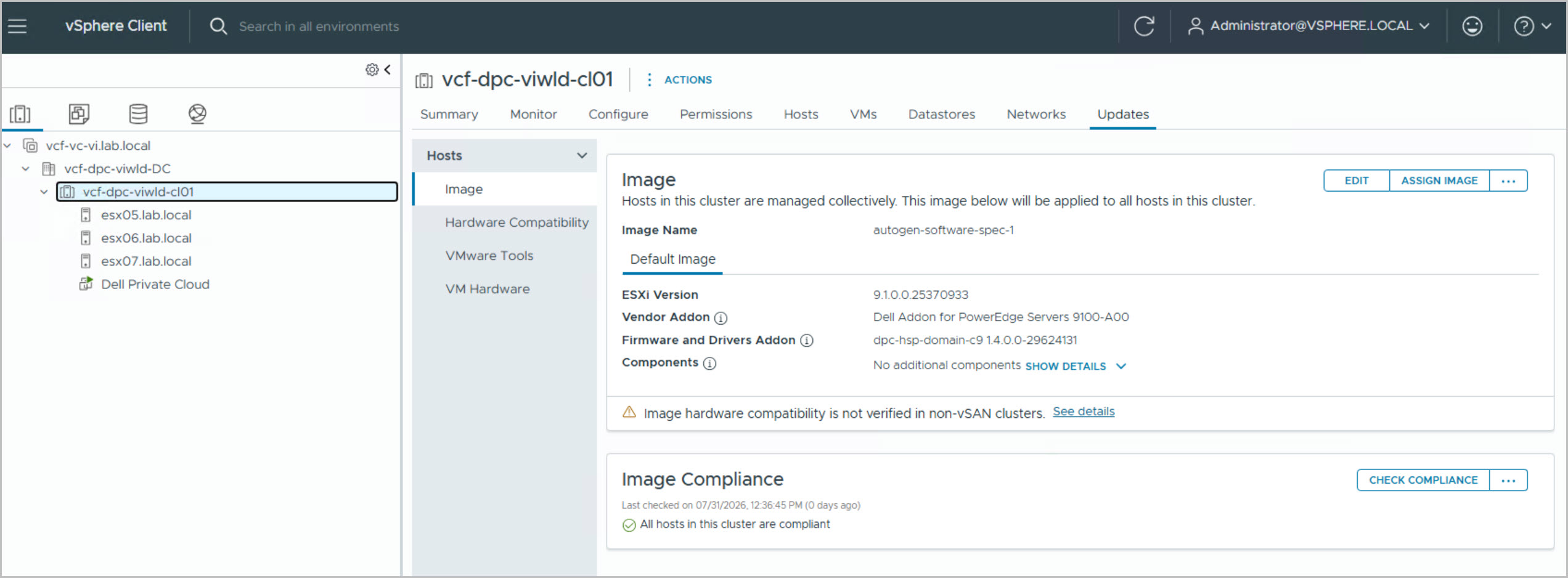The height and width of the screenshot is (578, 1568).
Task: Switch to the Monitor tab
Action: tap(533, 114)
